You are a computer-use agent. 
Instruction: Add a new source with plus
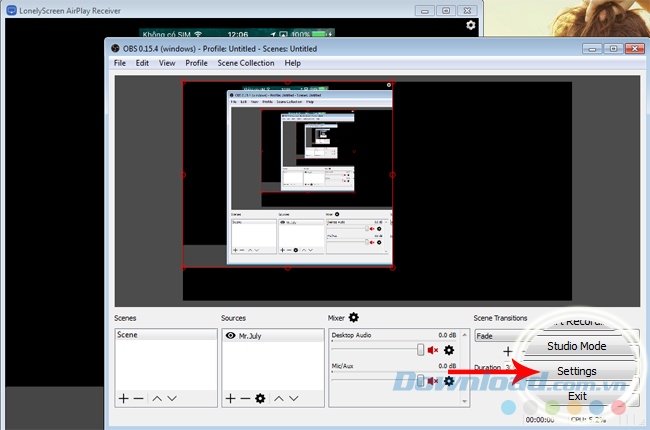[x=230, y=398]
